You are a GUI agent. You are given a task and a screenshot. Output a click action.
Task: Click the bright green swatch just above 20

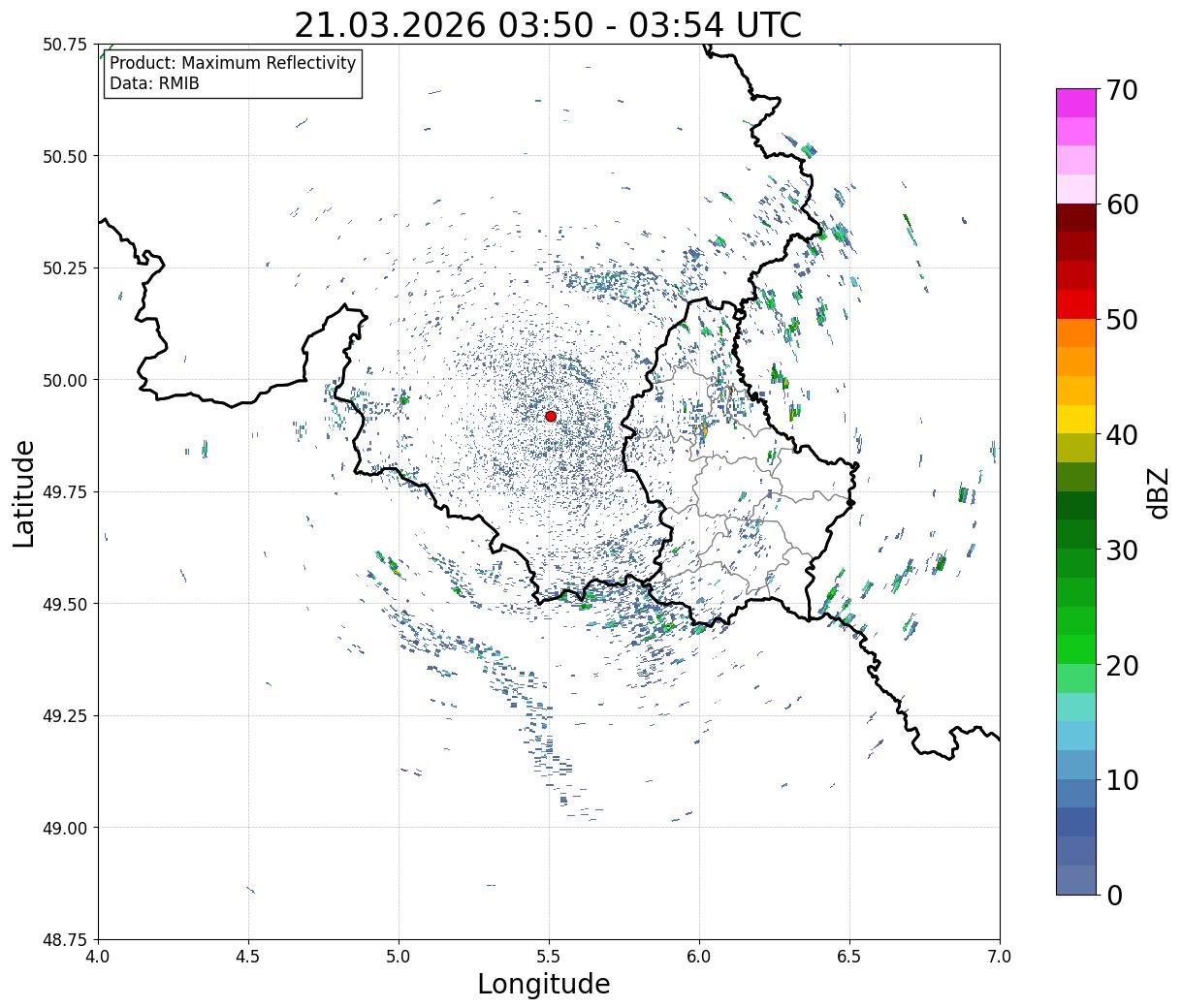pos(1076,649)
